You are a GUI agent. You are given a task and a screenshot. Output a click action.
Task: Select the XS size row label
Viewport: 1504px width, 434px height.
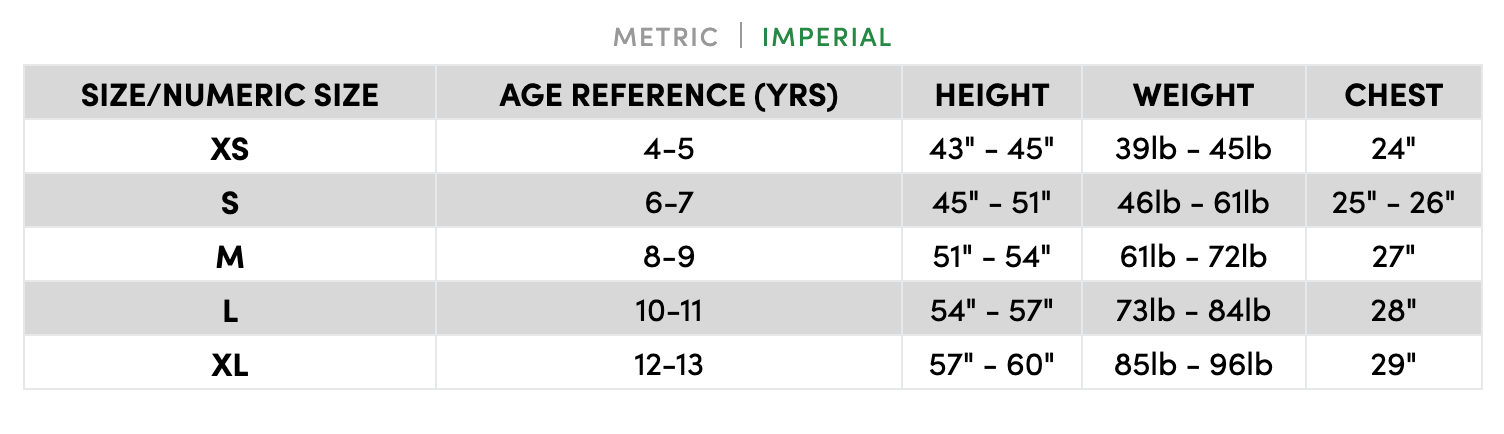tap(229, 149)
